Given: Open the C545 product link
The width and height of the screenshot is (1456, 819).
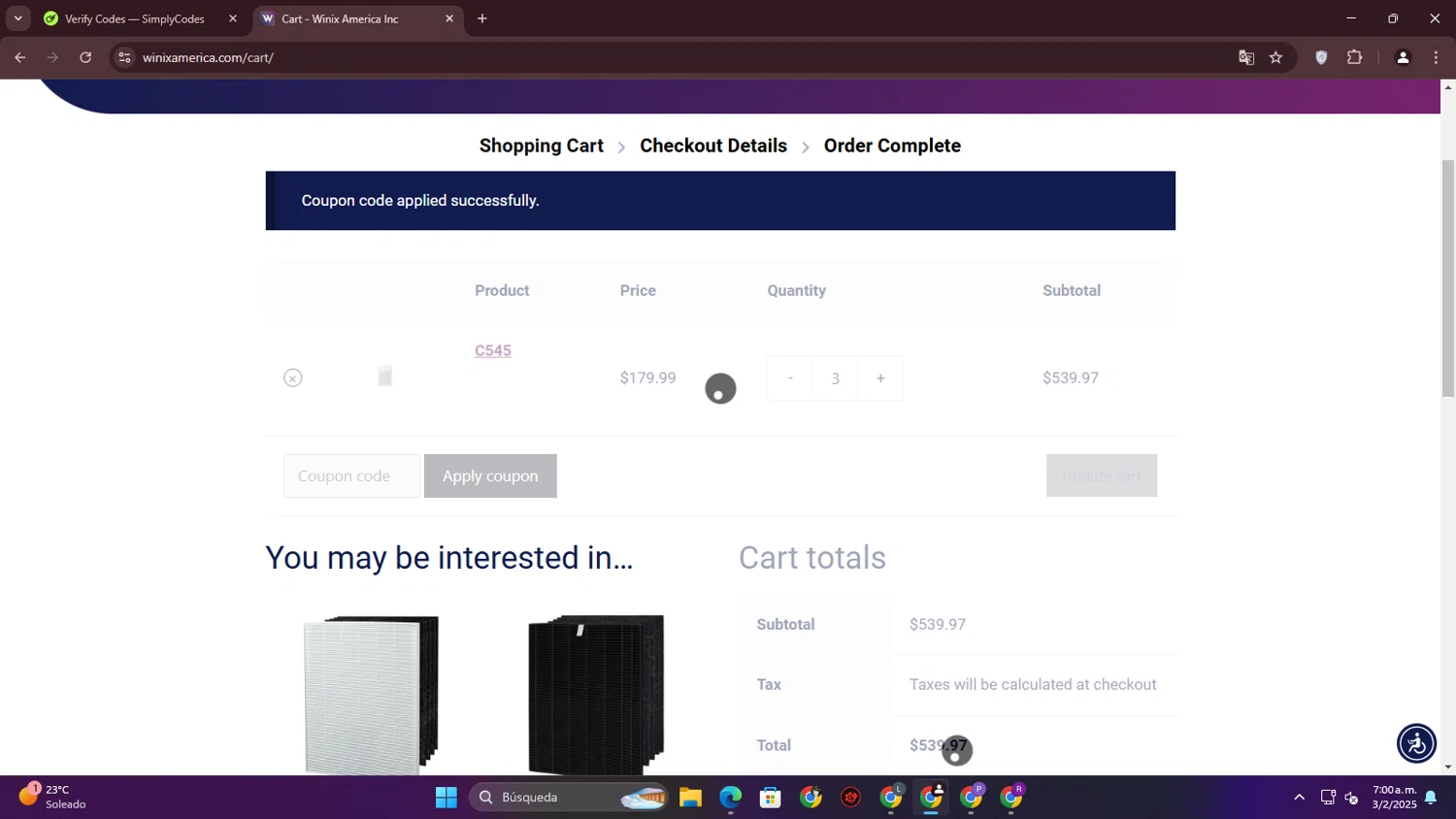Looking at the screenshot, I should point(493,350).
